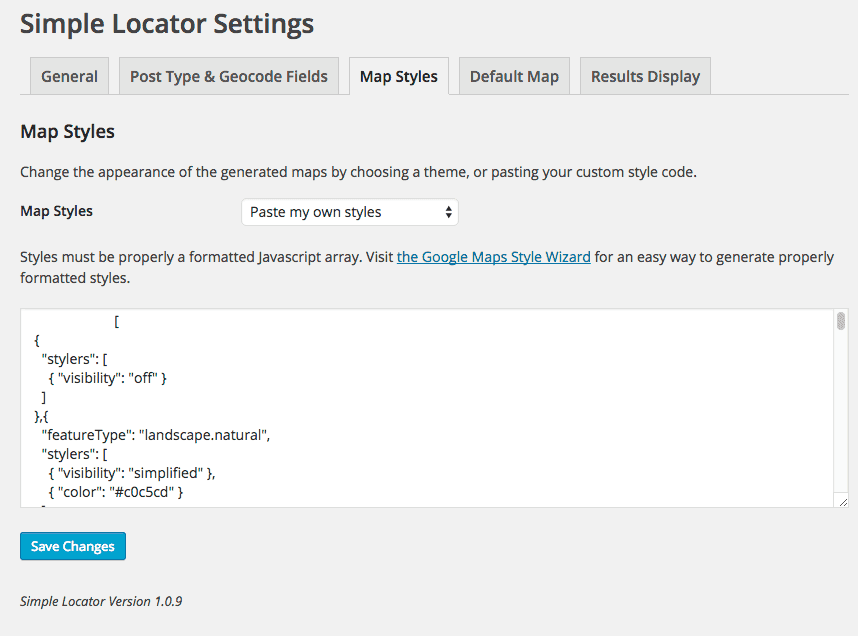Screen dimensions: 858x636
Task: Click the "featureType" landscape.natural code line
Action: [x=156, y=435]
